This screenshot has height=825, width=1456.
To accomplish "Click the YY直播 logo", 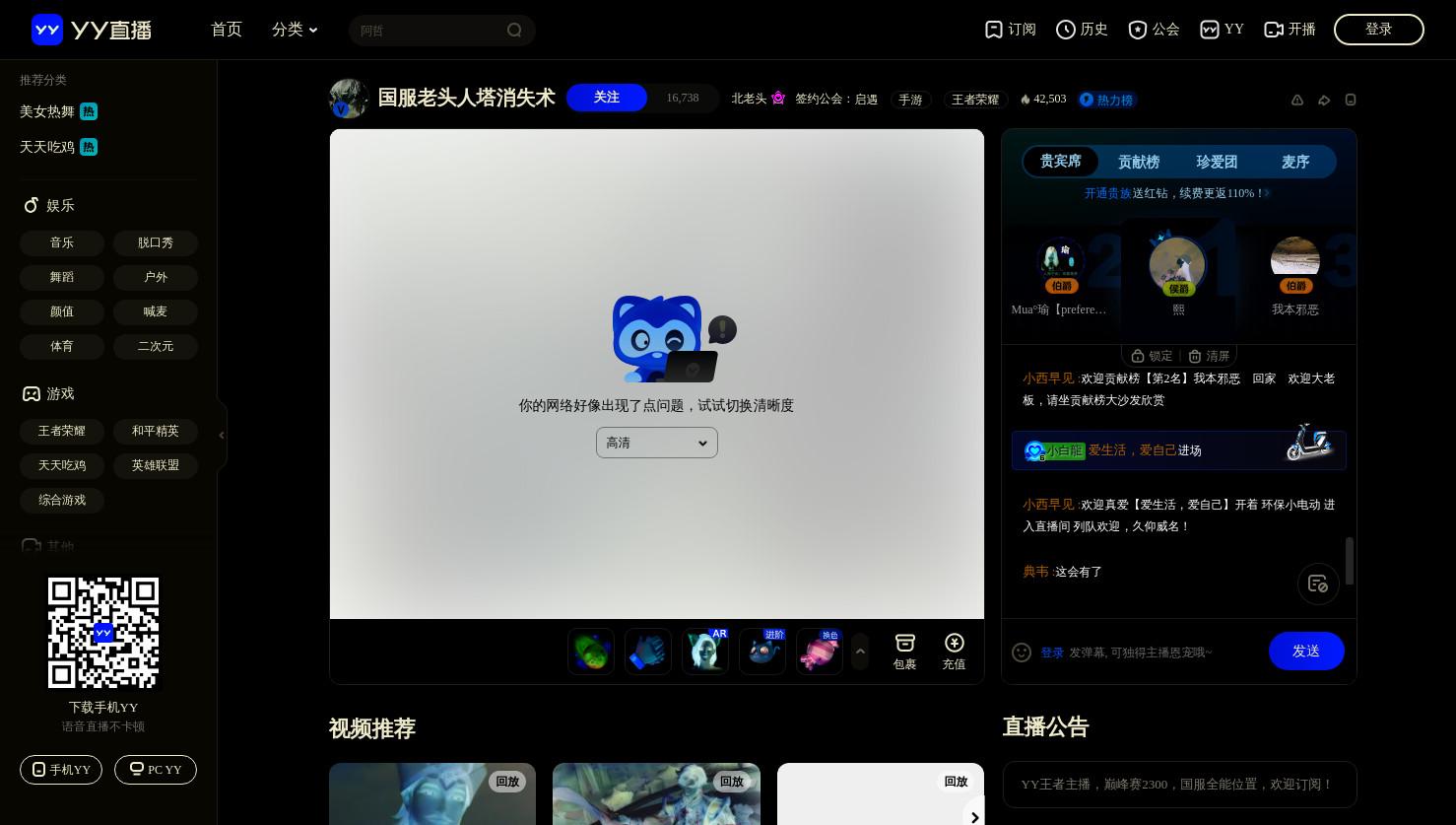I will point(92,30).
